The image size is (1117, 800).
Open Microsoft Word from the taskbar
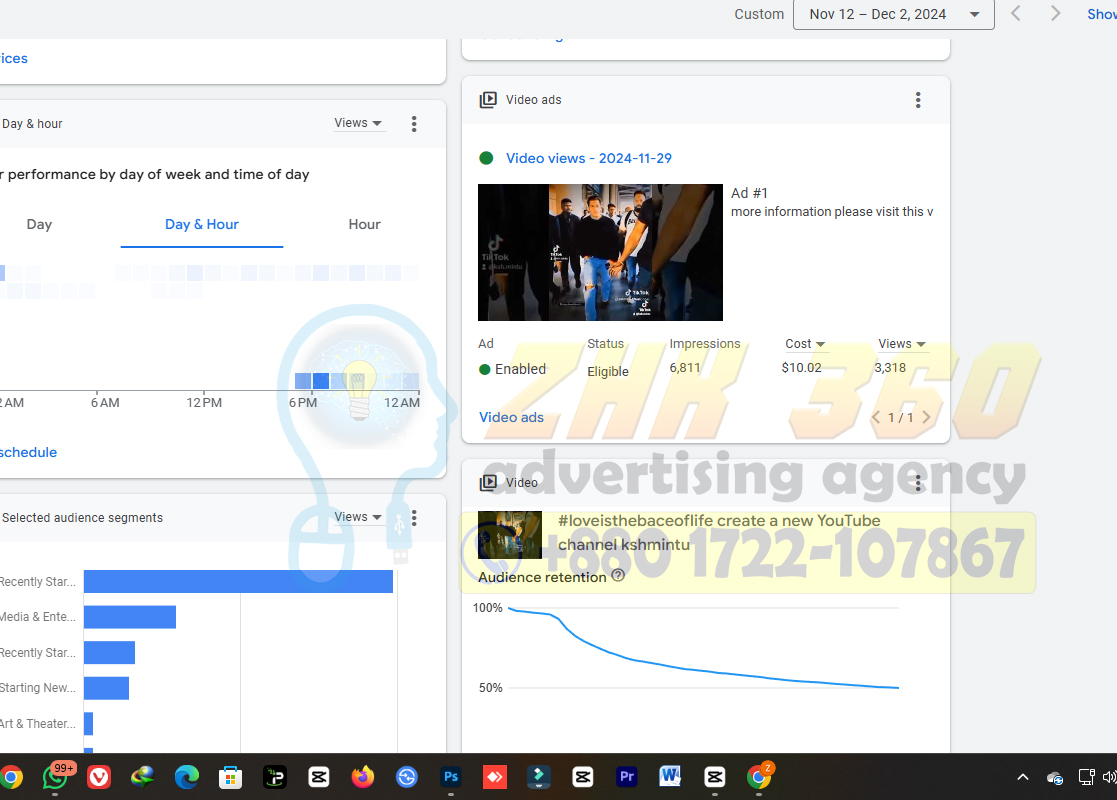[670, 776]
